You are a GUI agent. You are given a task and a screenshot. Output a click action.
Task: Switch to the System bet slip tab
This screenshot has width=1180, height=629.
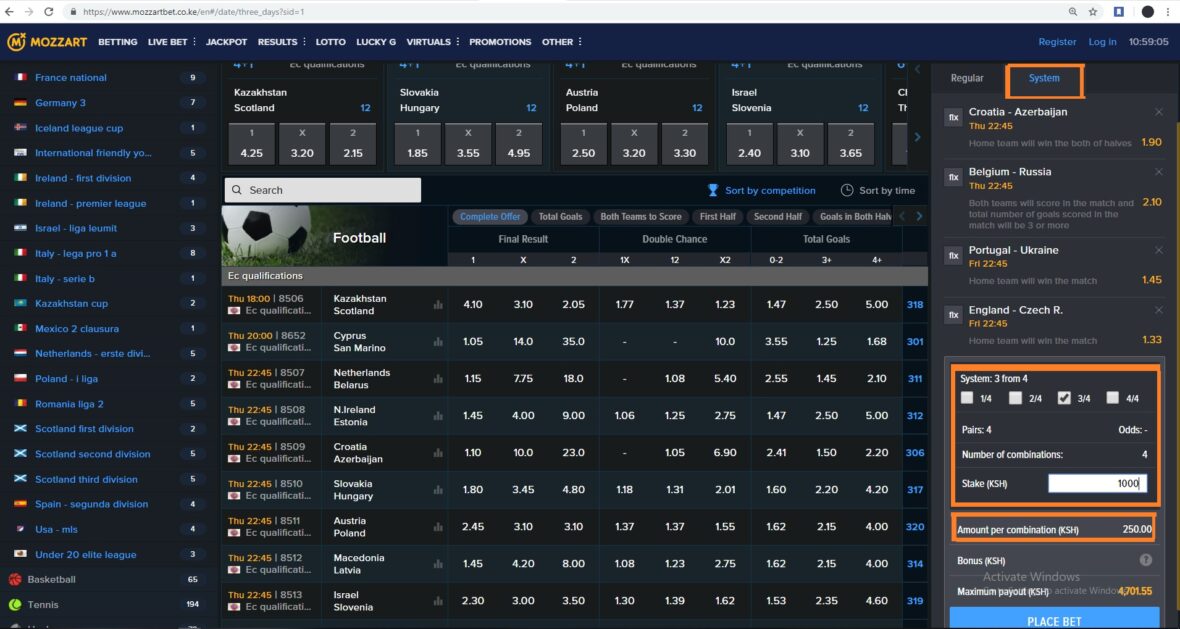click(1044, 78)
